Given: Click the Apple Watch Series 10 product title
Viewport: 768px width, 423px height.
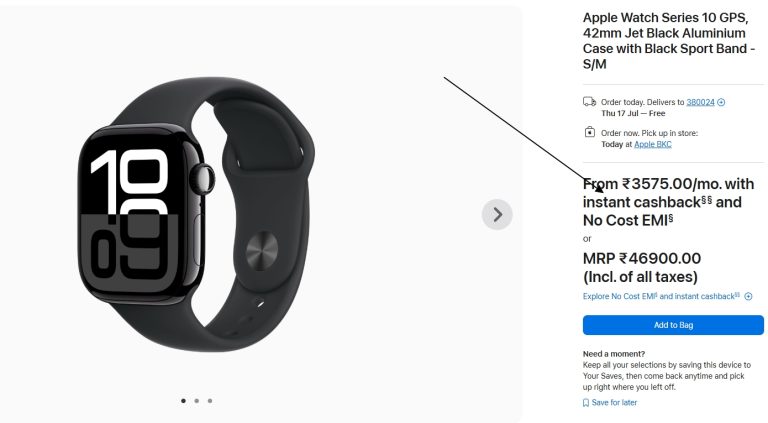Looking at the screenshot, I should tap(669, 41).
